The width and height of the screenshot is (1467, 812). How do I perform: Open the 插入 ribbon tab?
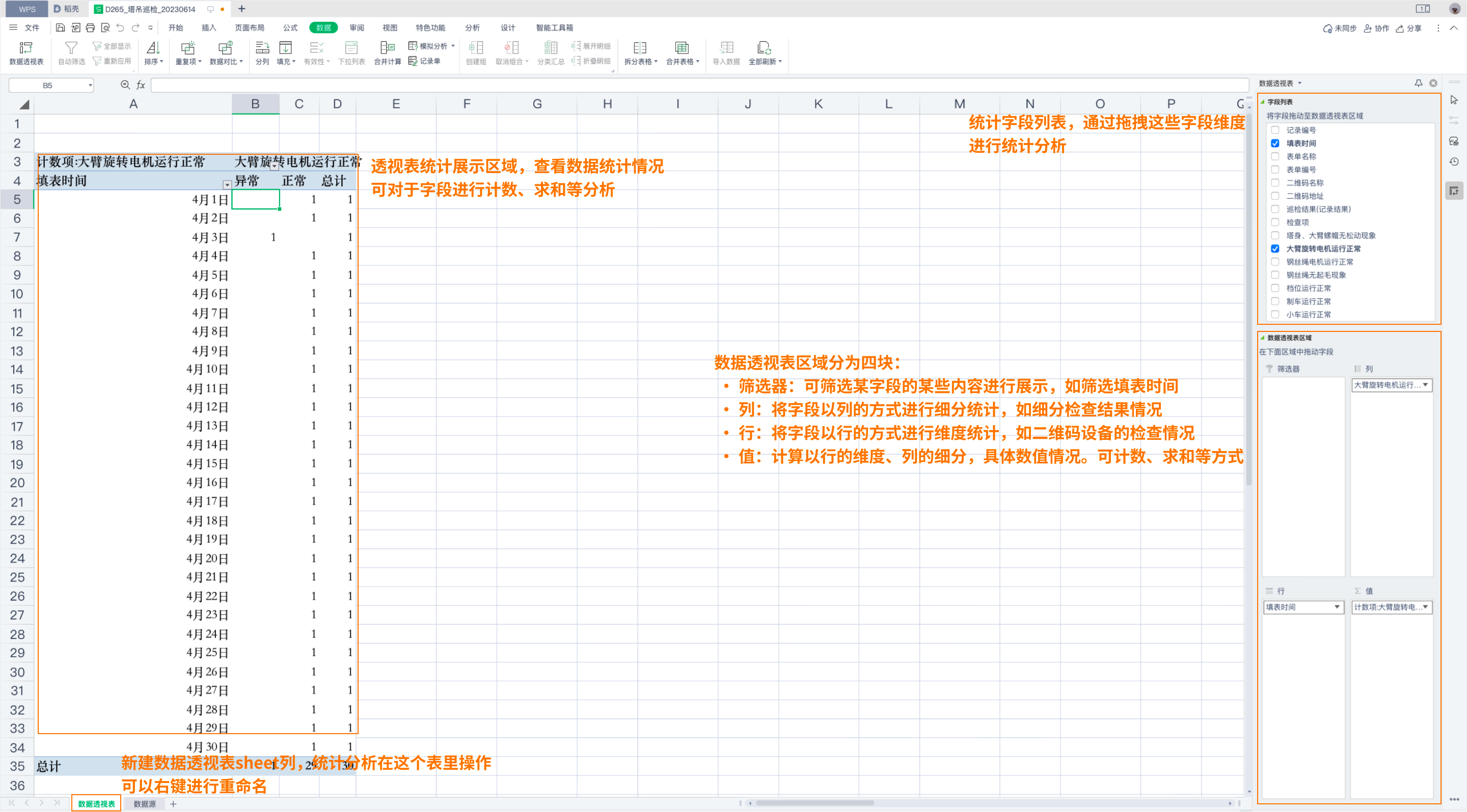[209, 27]
